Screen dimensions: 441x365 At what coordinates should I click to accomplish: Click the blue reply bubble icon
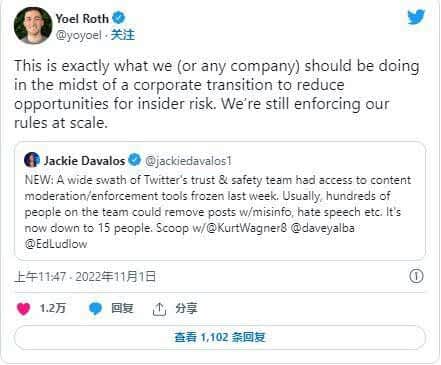click(96, 309)
